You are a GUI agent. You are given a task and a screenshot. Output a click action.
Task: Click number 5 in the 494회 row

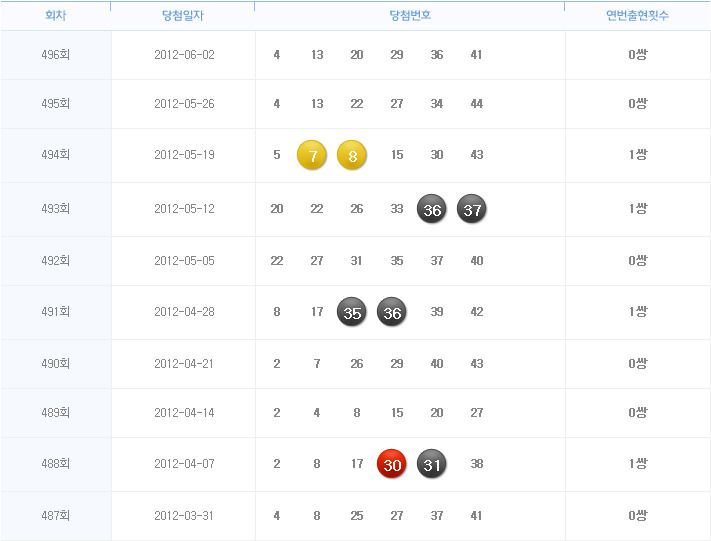tap(277, 155)
